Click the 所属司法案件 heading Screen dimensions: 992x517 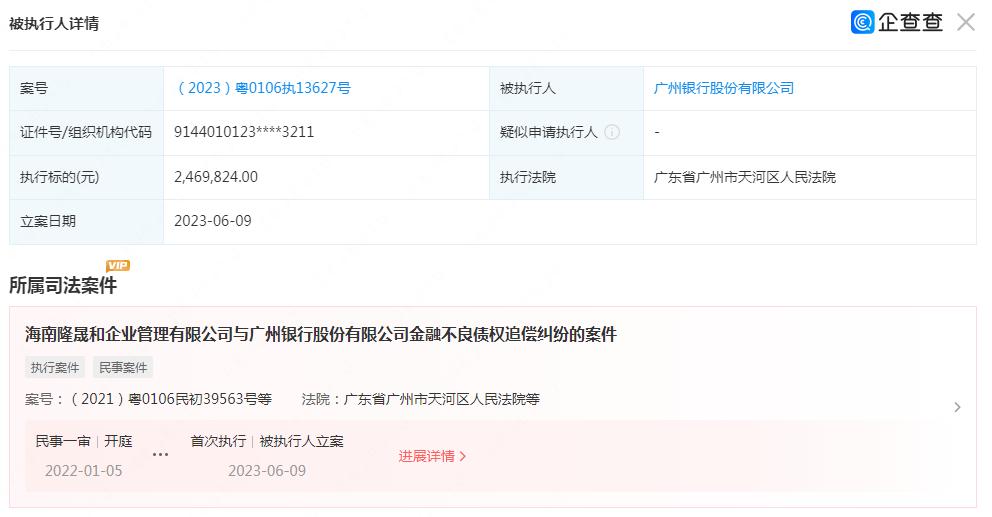63,285
